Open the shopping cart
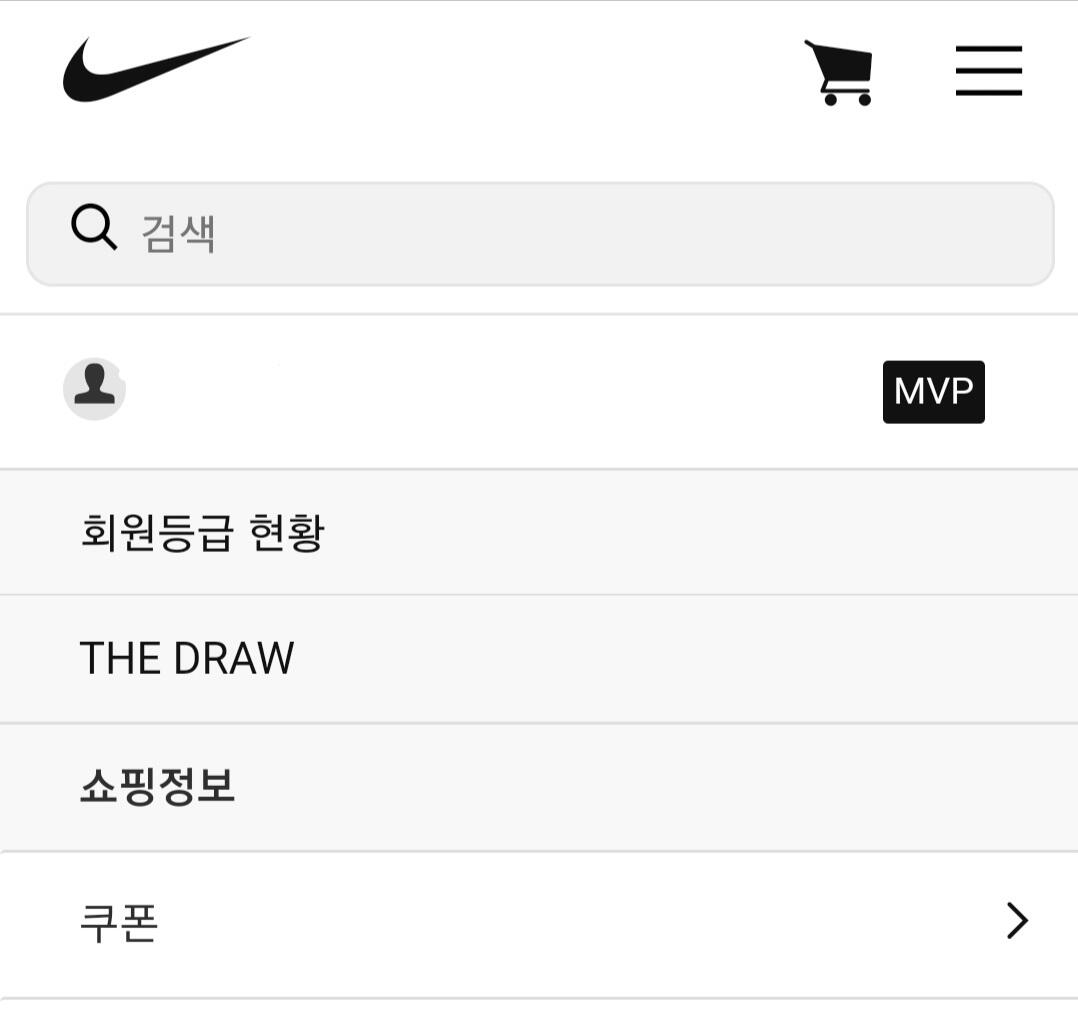1078x1025 pixels. pos(839,72)
